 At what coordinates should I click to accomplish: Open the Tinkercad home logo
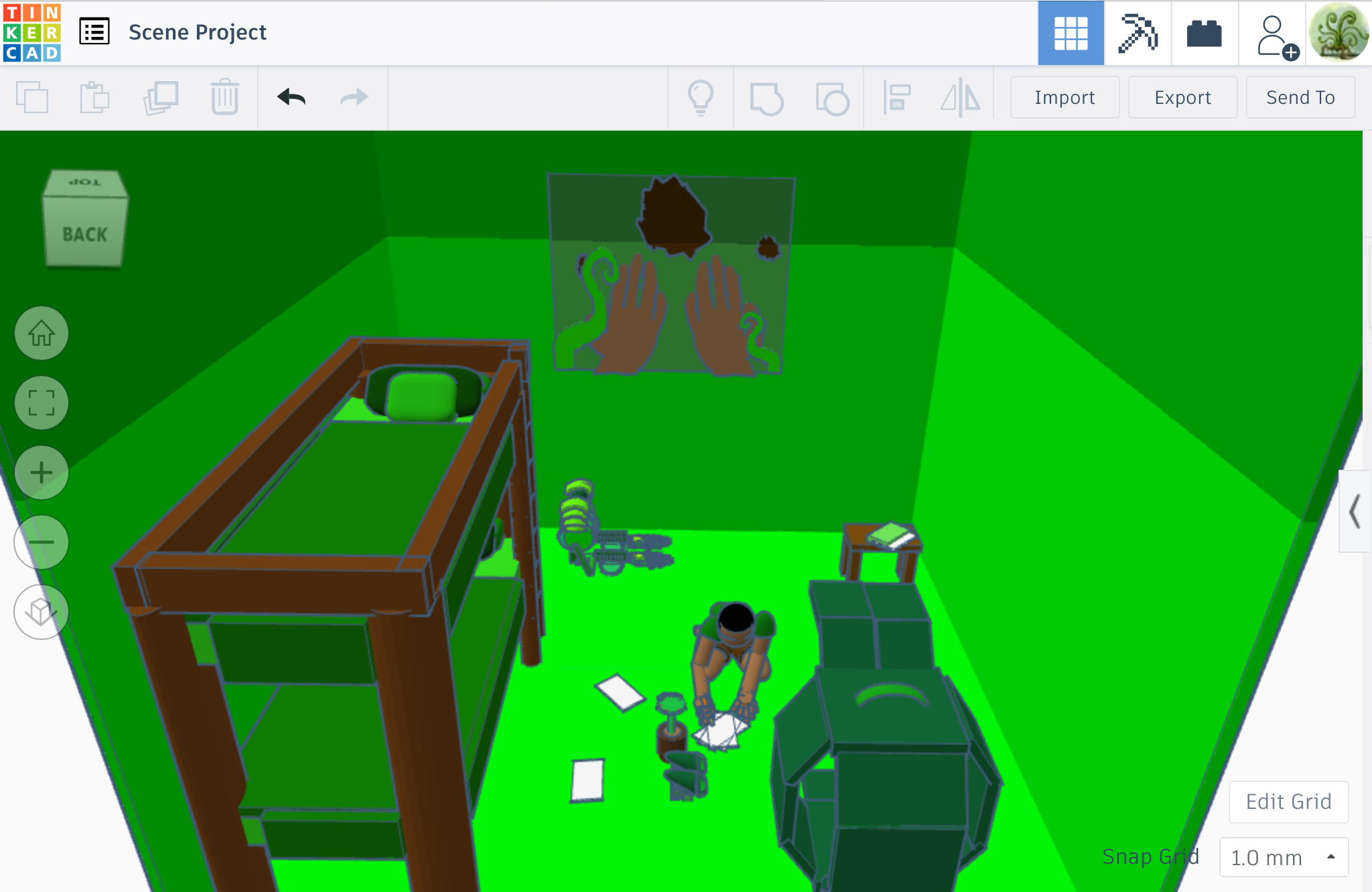tap(31, 32)
